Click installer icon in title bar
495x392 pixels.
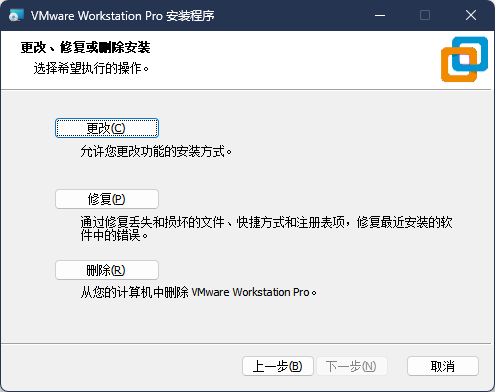coord(16,15)
